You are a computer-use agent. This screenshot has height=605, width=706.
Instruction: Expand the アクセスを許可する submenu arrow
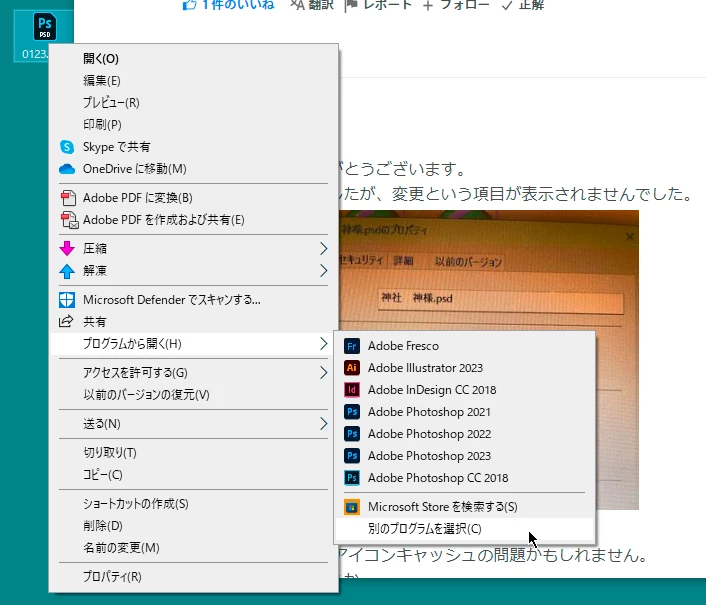tap(323, 373)
